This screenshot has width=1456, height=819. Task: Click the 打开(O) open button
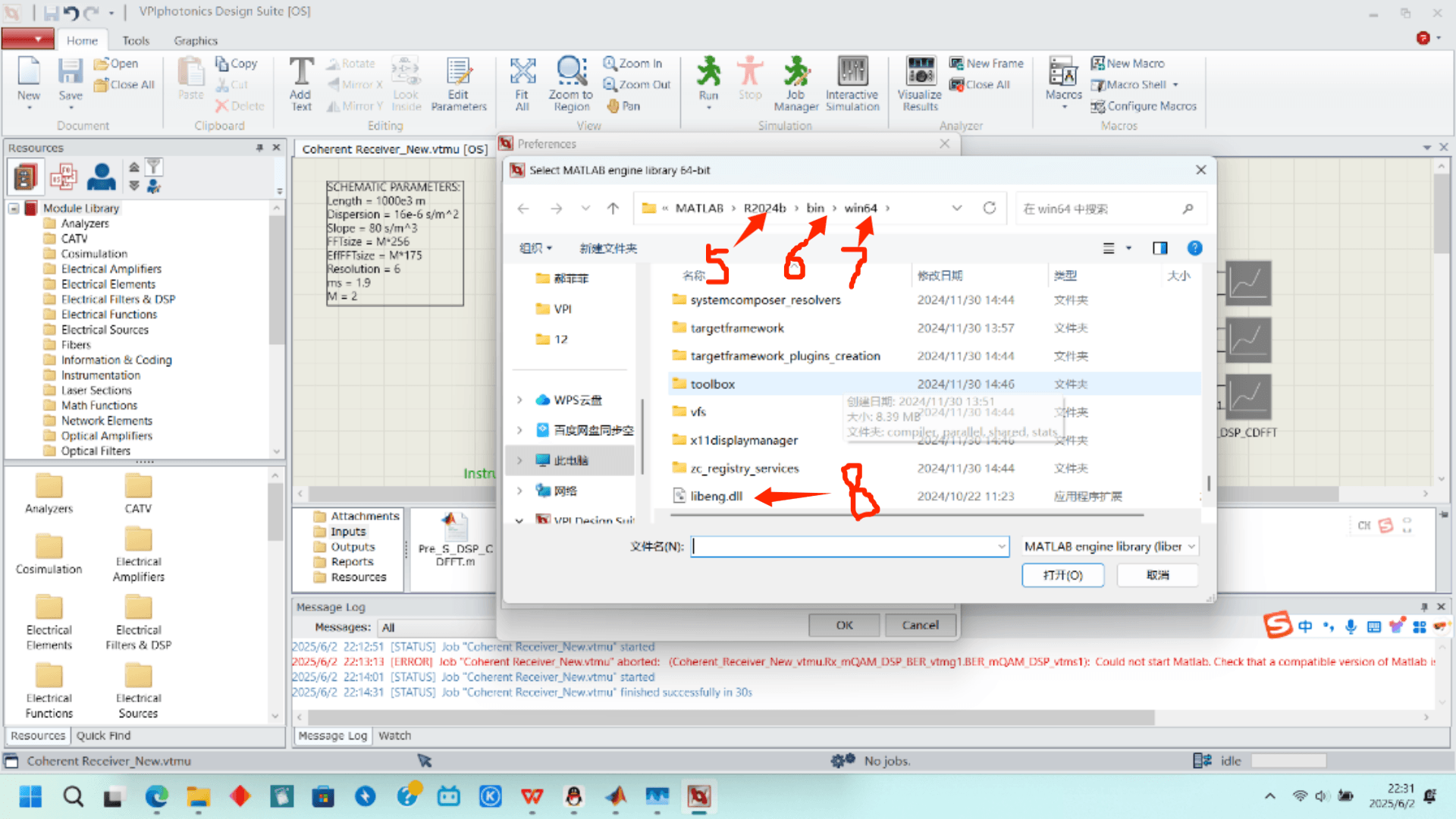1062,575
